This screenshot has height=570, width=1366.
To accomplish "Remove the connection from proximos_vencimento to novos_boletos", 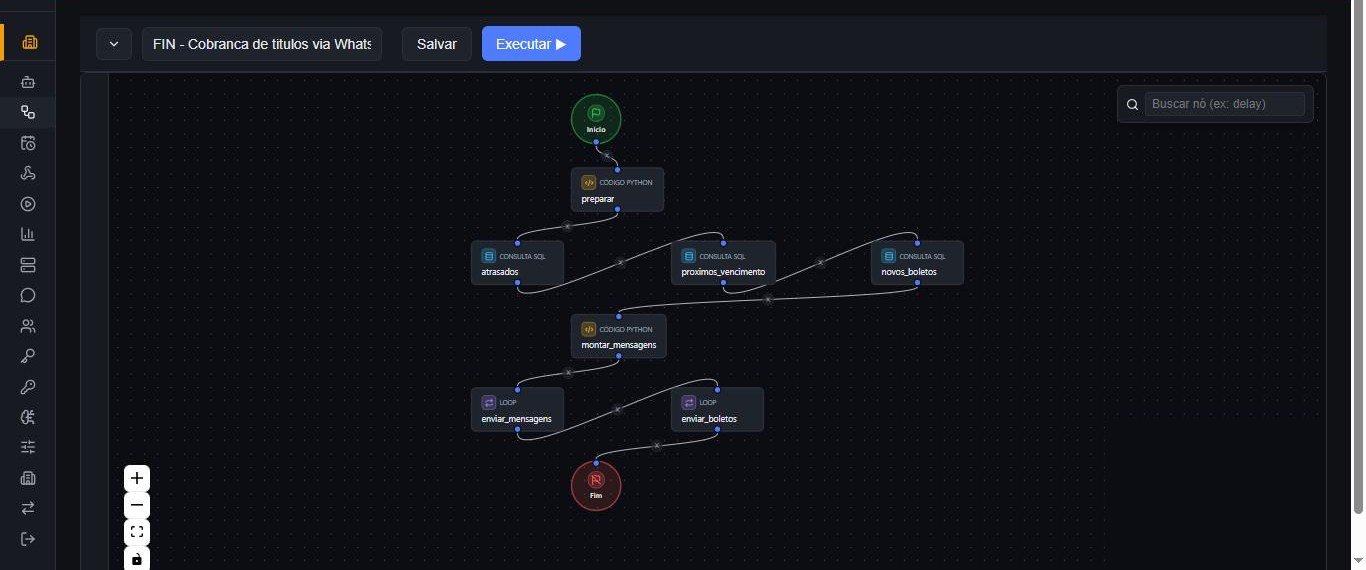I will pos(820,262).
